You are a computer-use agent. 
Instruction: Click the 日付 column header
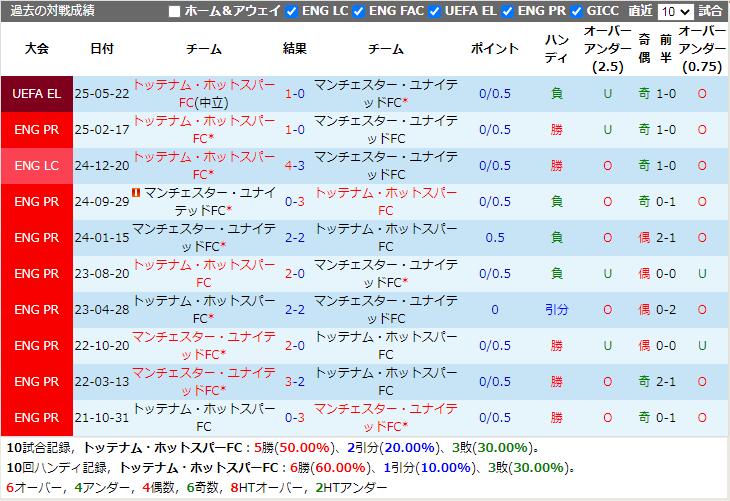101,49
